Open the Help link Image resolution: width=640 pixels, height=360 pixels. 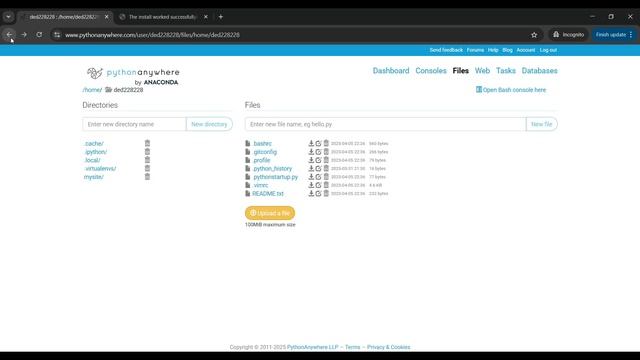point(493,50)
